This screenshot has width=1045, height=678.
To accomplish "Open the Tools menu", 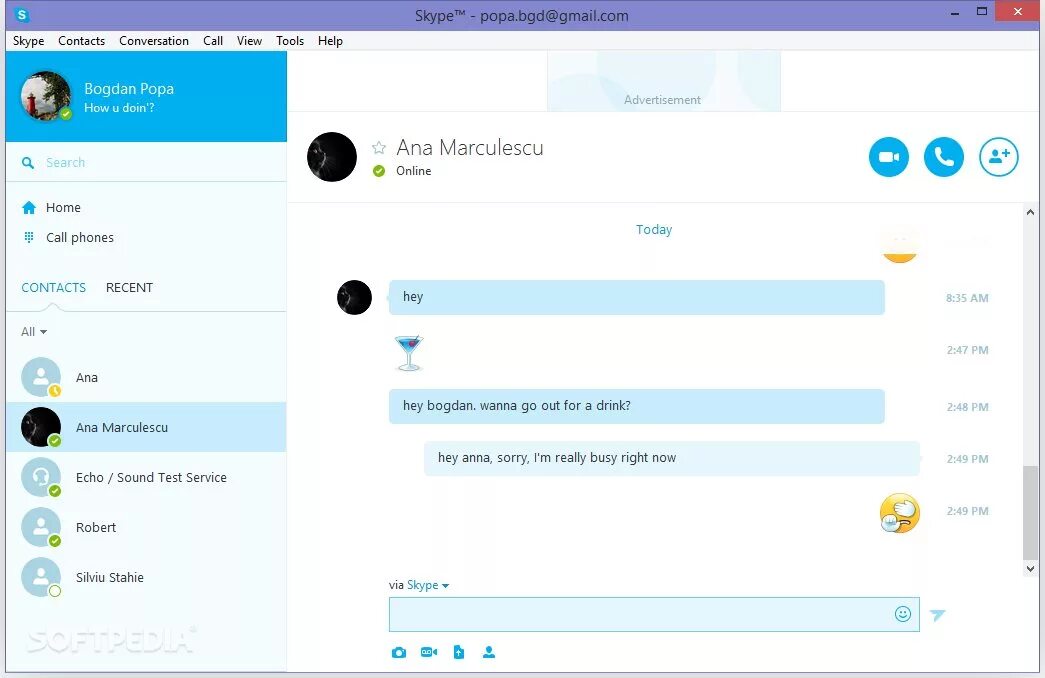I will 290,41.
